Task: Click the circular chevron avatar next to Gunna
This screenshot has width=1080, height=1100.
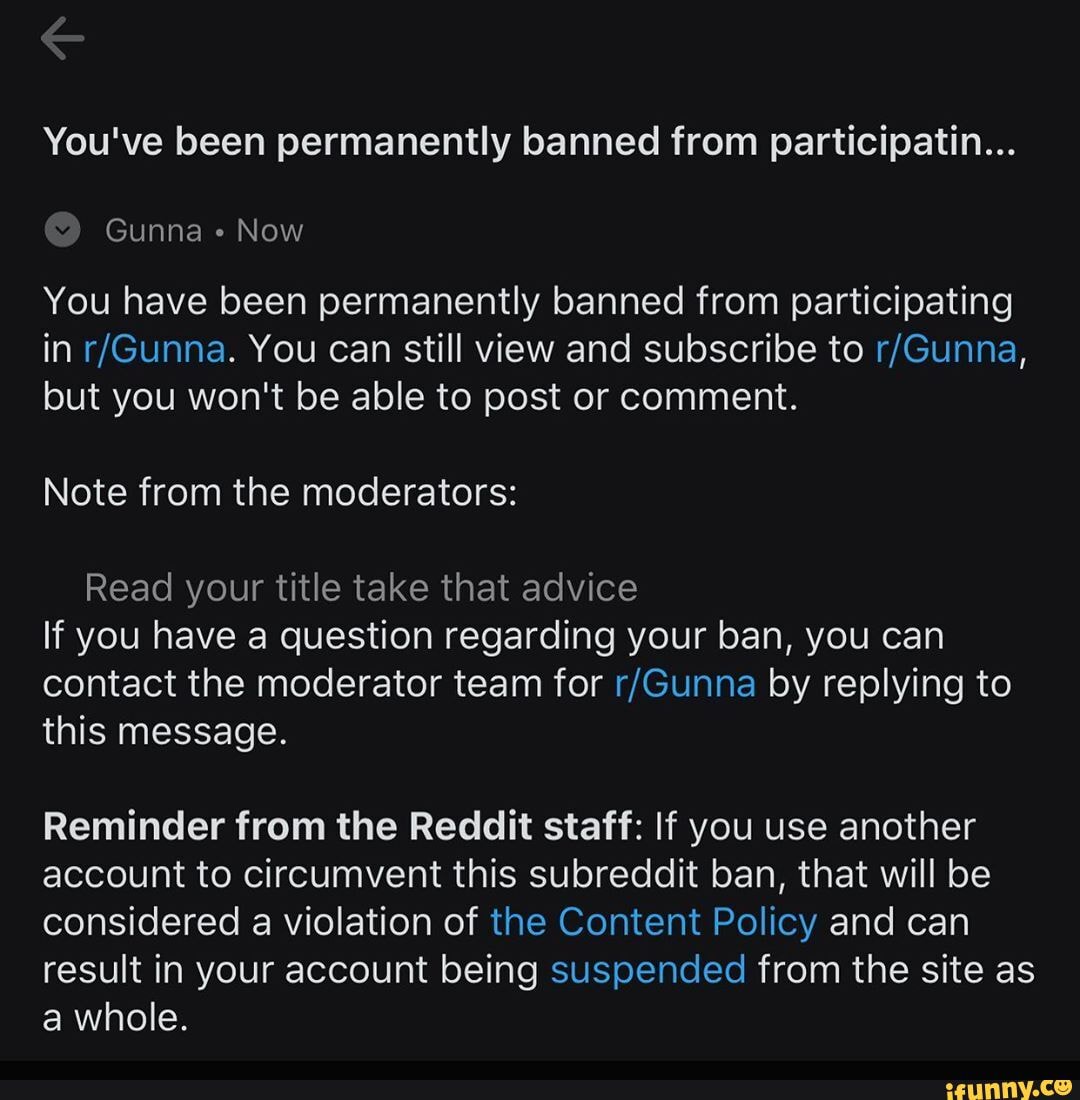Action: (62, 229)
